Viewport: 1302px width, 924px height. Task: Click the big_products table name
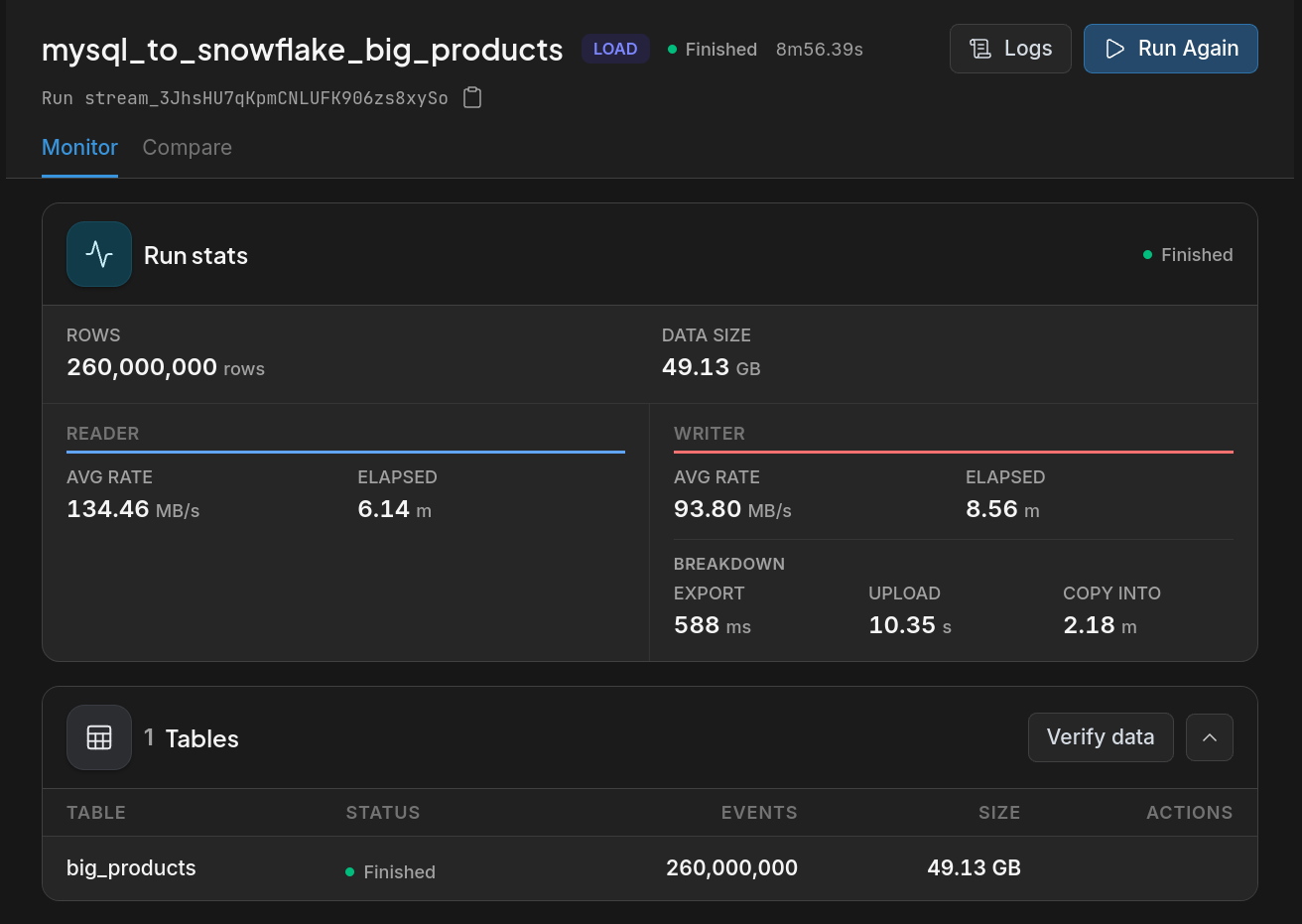[131, 868]
